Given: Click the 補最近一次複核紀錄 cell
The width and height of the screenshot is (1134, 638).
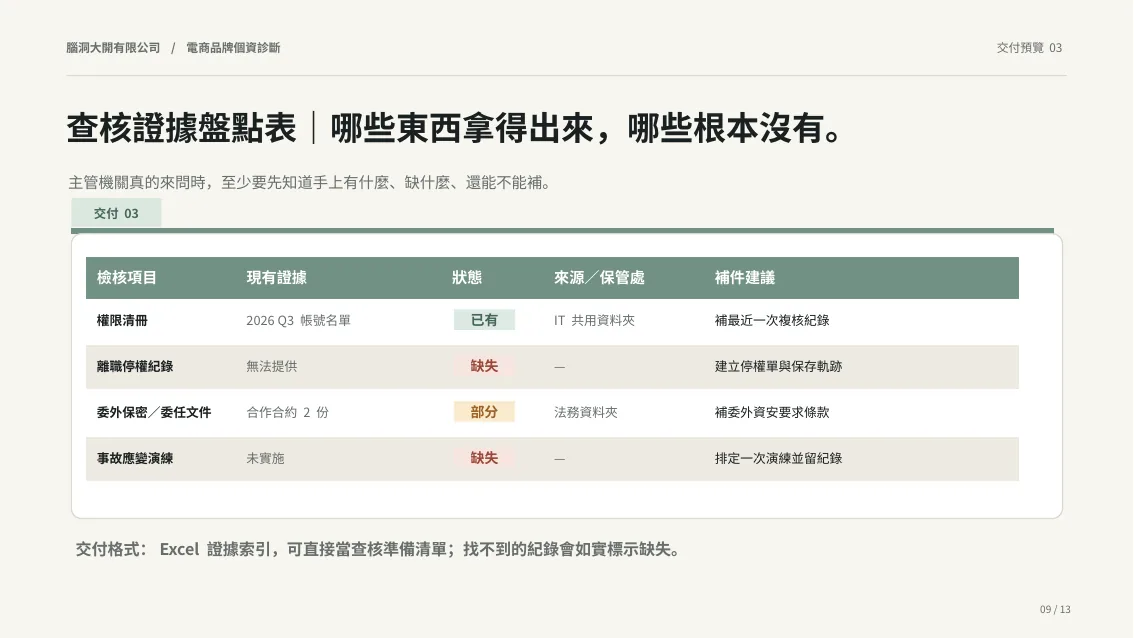Looking at the screenshot, I should pos(772,320).
